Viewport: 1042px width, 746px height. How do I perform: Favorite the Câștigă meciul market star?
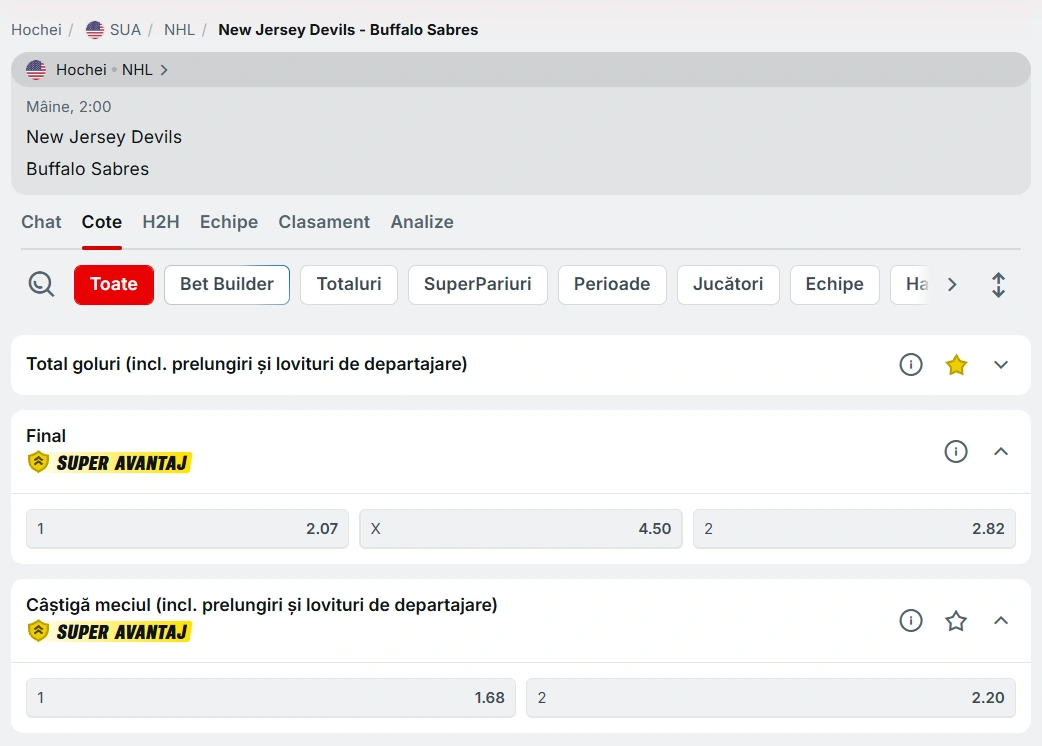(x=956, y=621)
